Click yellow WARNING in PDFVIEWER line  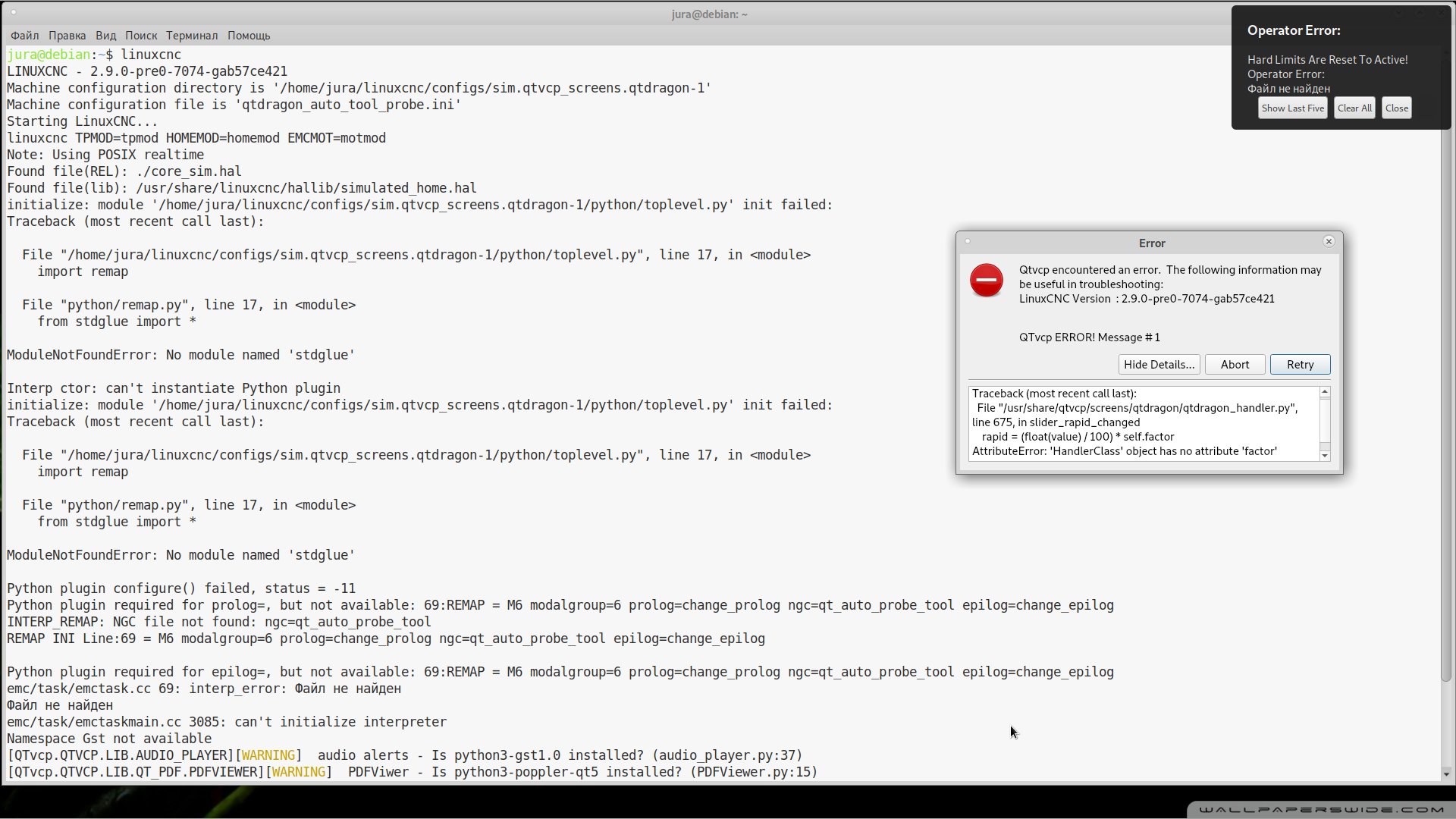[x=299, y=772]
